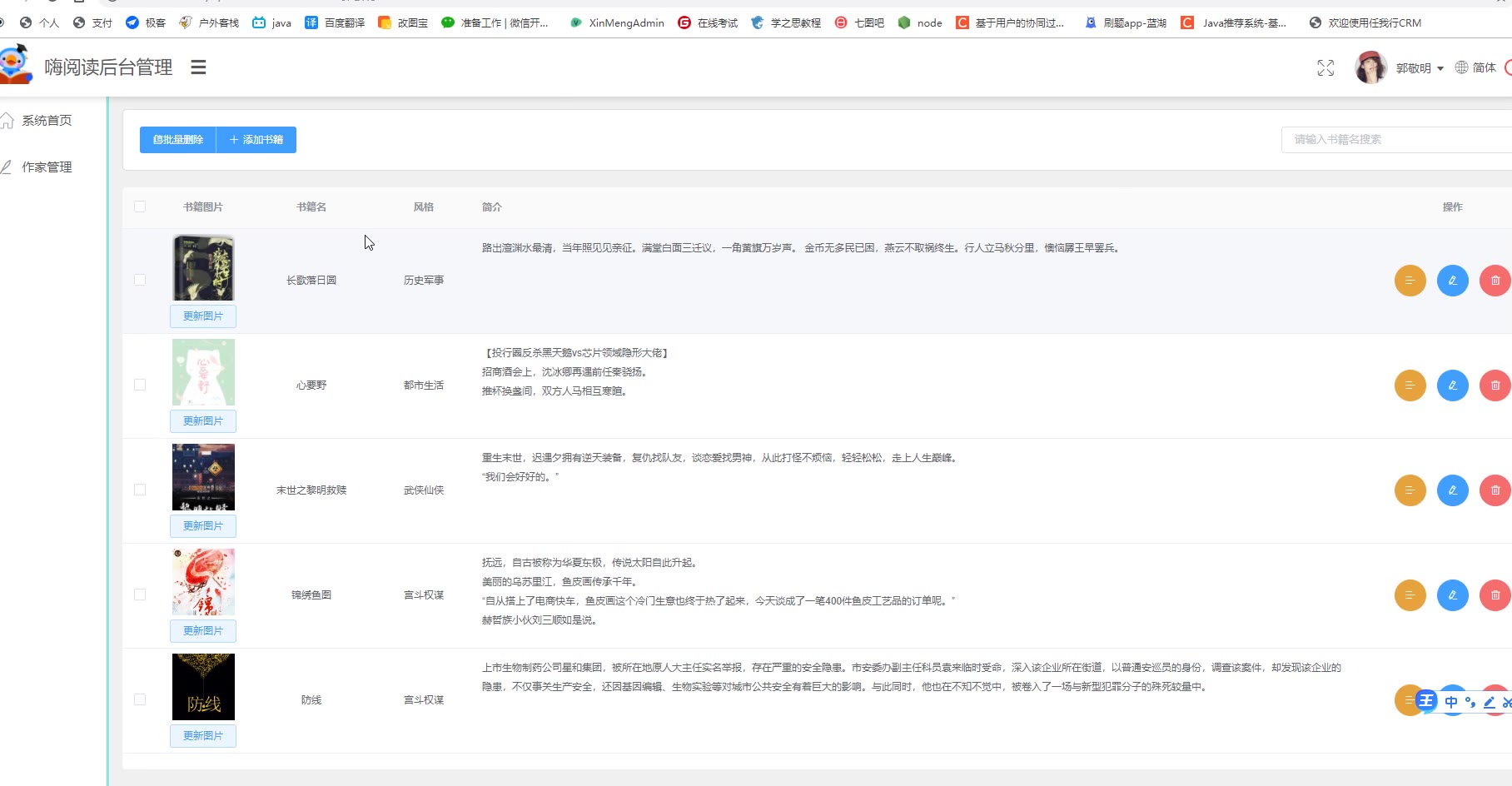Open the 在线考试 bookmark

(x=708, y=22)
